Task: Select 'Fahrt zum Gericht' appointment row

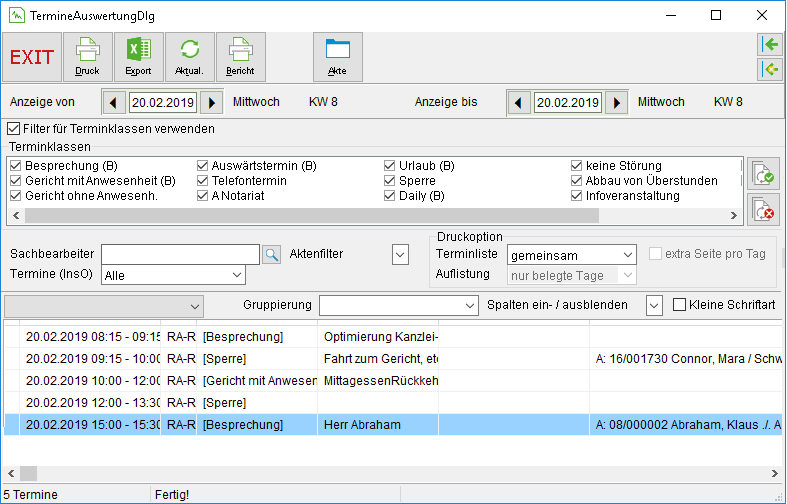Action: coord(393,359)
